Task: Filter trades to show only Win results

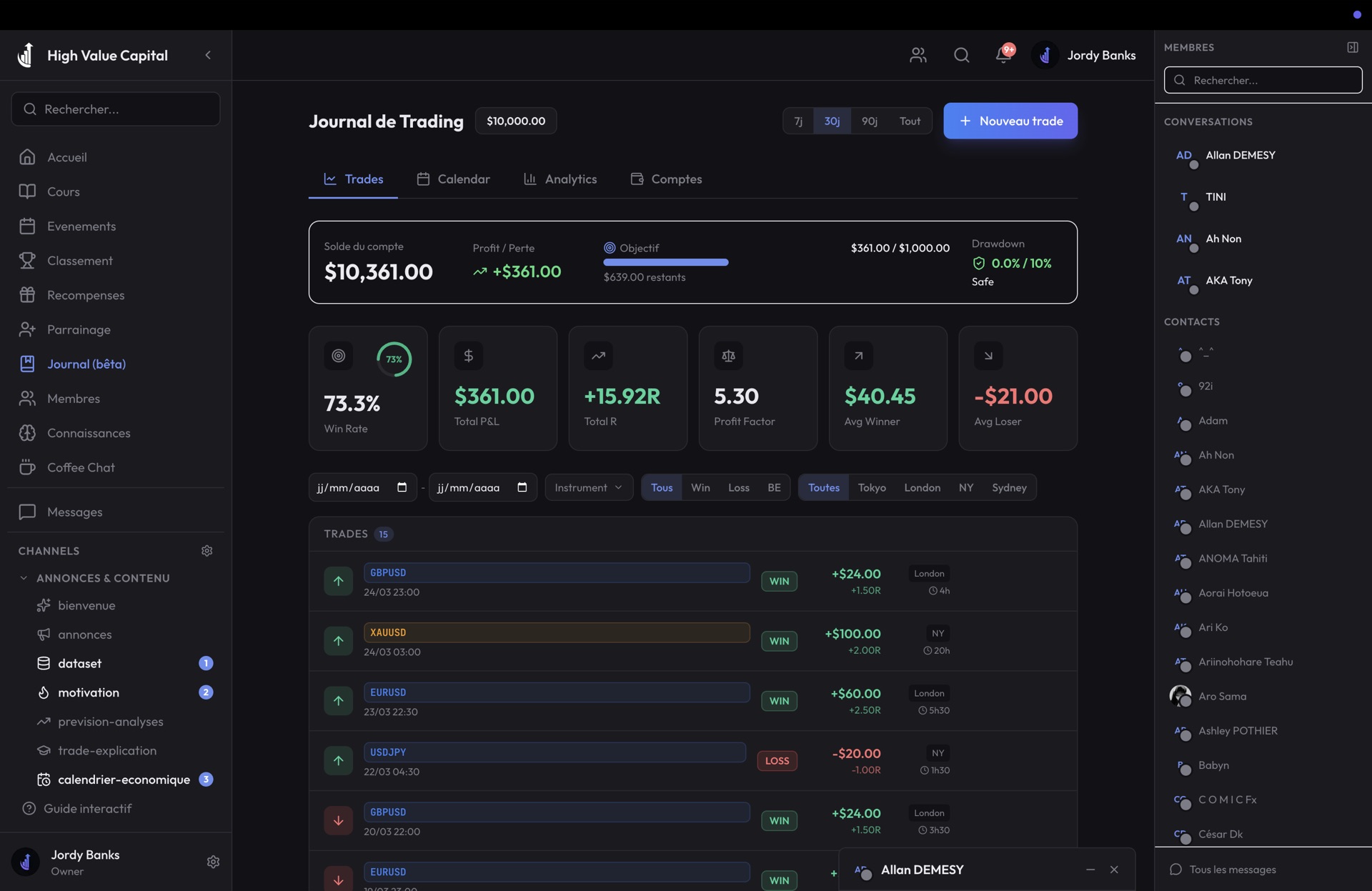Action: pos(700,487)
